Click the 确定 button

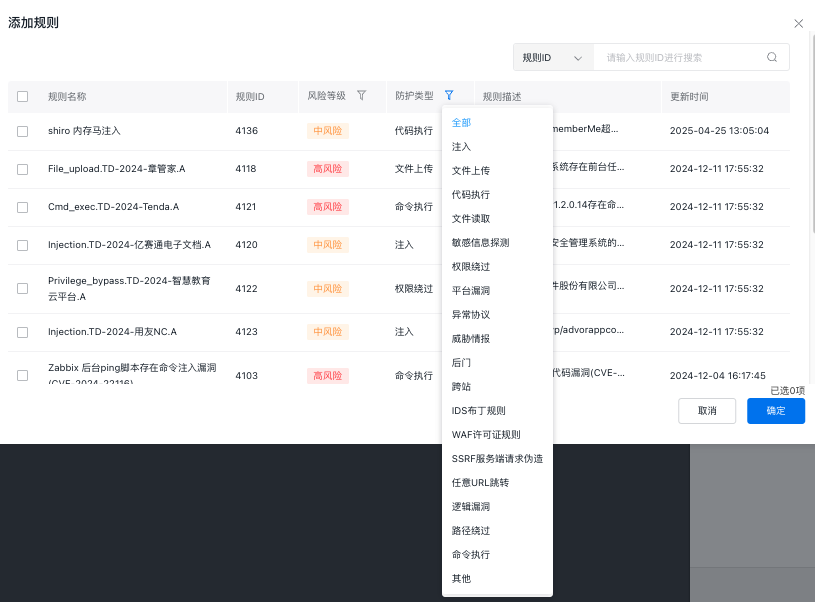click(x=776, y=411)
